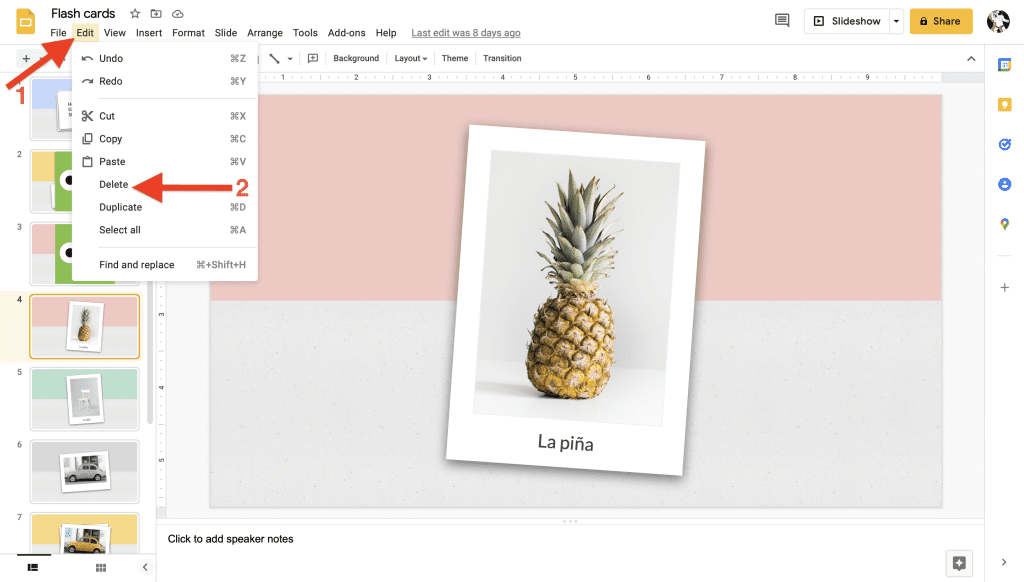Select the slide 6 car thumbnail
The height and width of the screenshot is (582, 1024).
point(85,470)
